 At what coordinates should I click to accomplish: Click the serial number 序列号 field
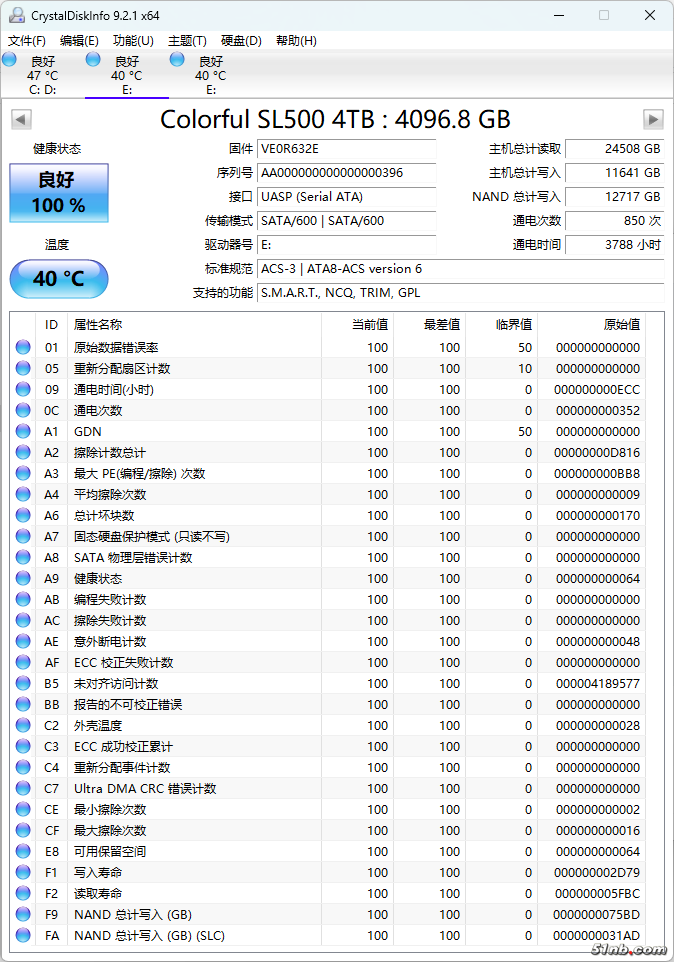347,173
